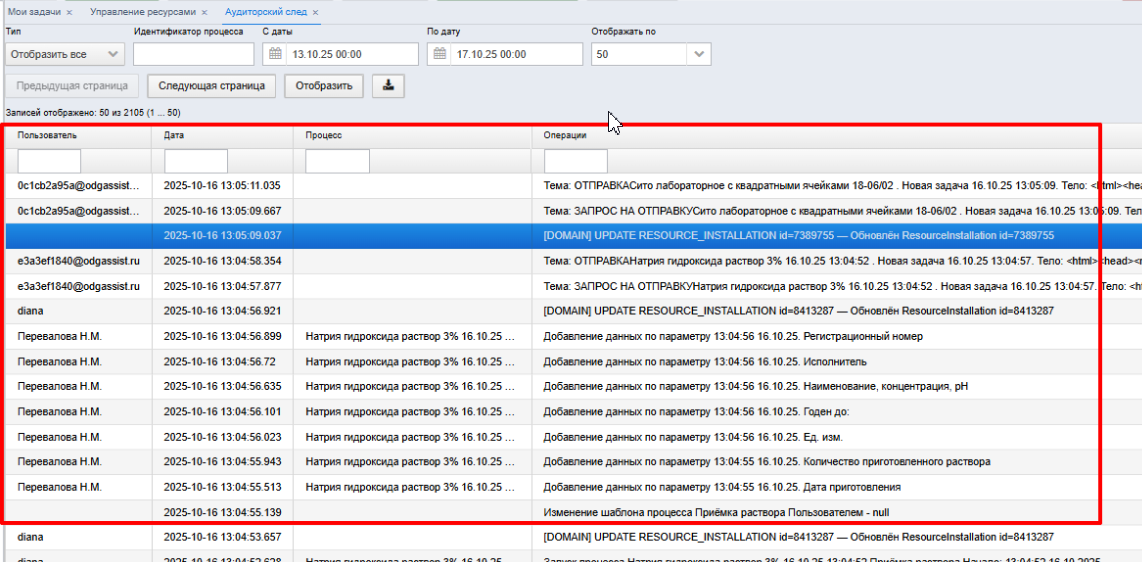Focus the 'Идентификатор процесса' input field
Viewport: 1142px width, 562px height.
tap(194, 55)
